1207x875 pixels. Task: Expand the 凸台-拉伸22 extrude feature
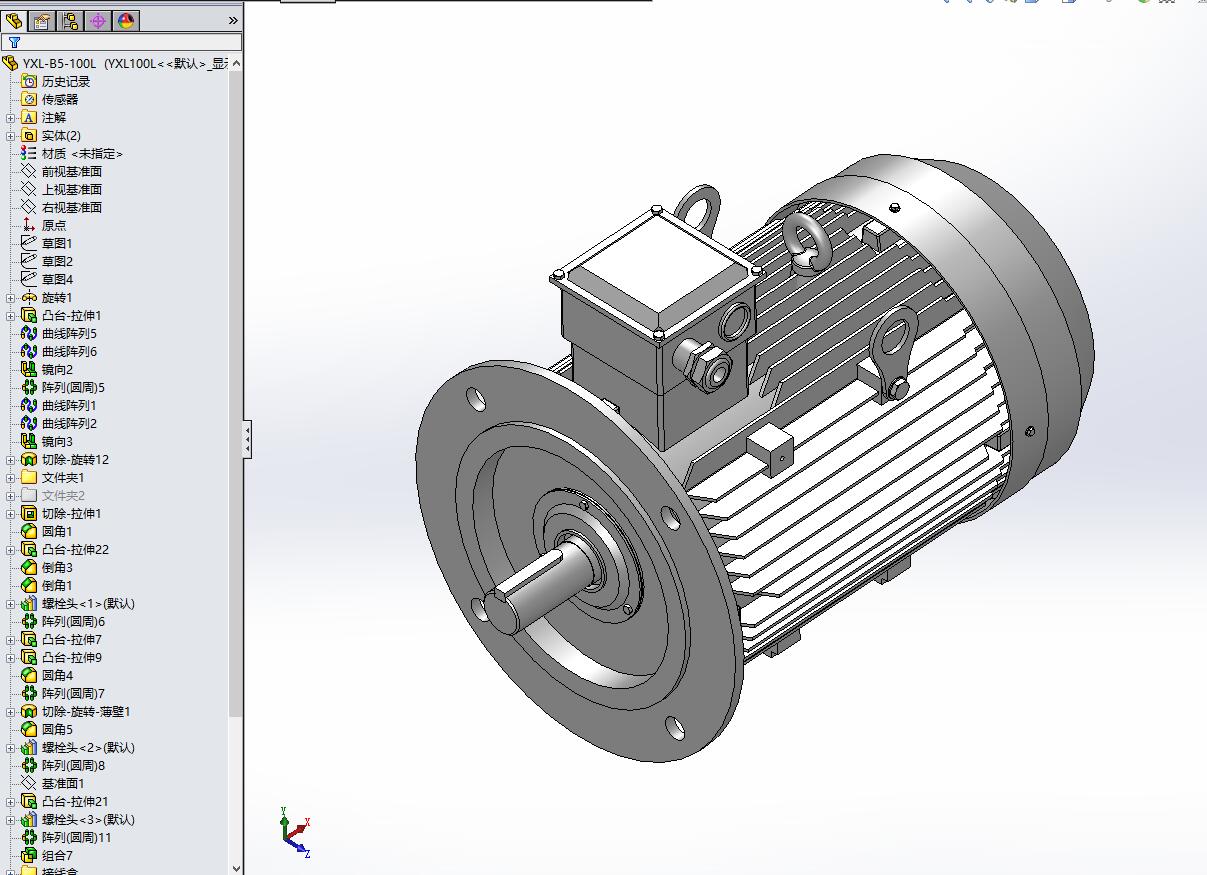coord(11,549)
